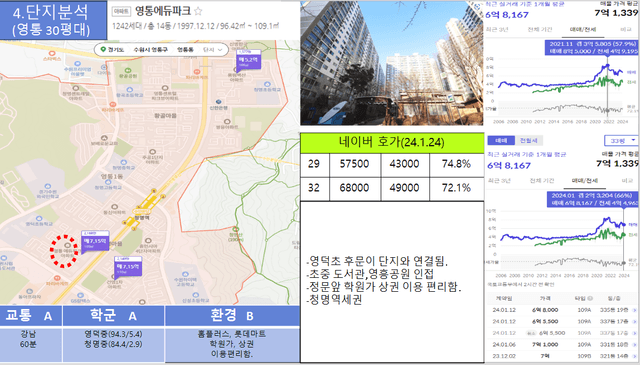
Task: Open details arrow for 337동 17층 6억 5,500 row
Action: (635, 322)
